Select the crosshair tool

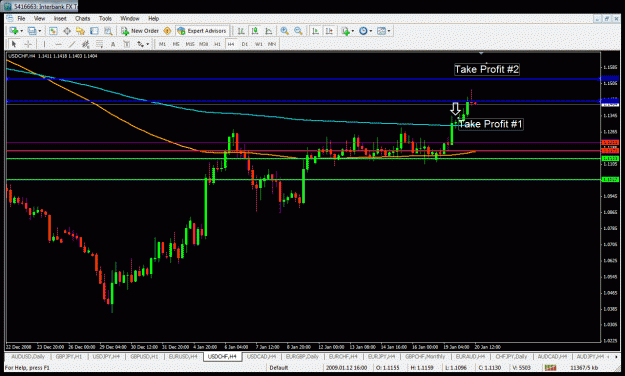(x=28, y=44)
